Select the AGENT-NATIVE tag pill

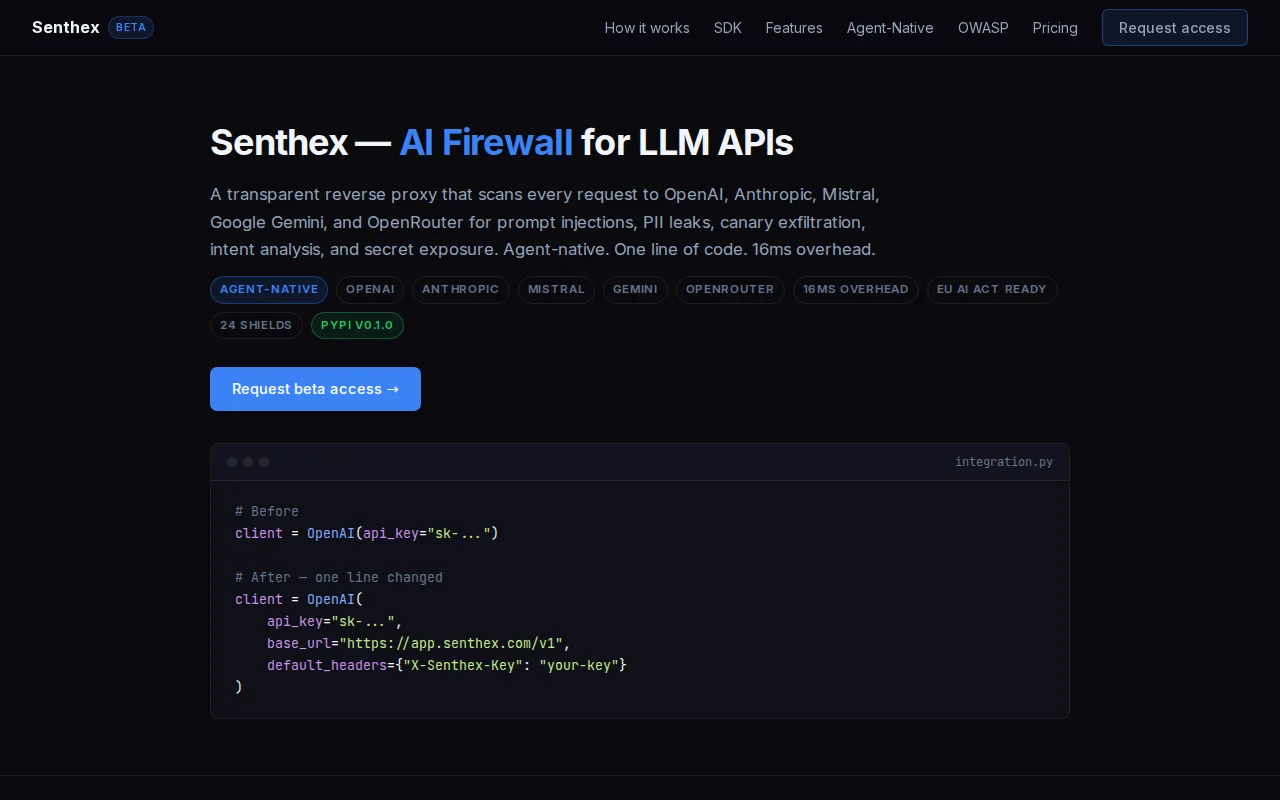(x=269, y=290)
